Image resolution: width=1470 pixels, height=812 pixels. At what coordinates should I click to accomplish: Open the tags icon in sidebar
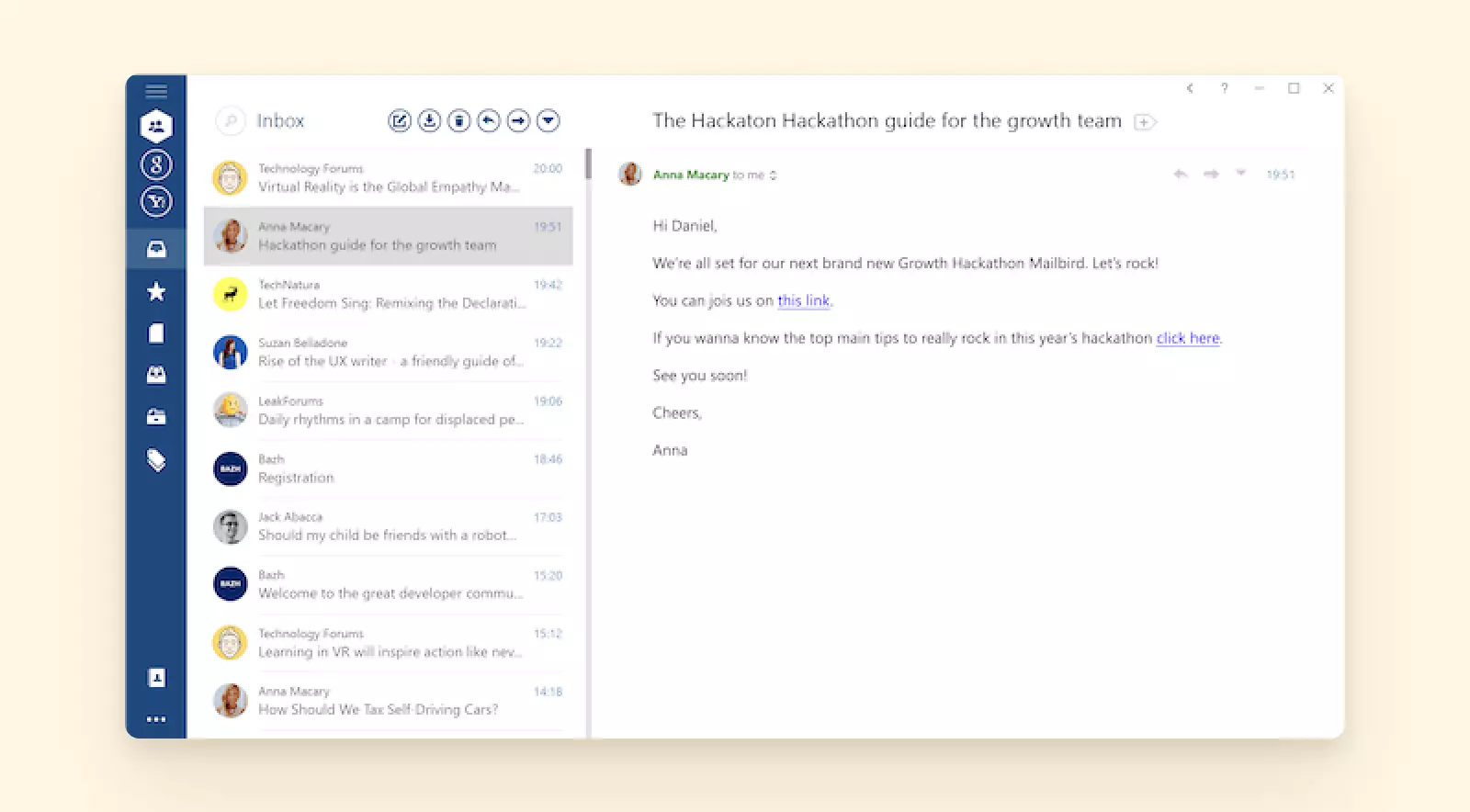(x=156, y=459)
